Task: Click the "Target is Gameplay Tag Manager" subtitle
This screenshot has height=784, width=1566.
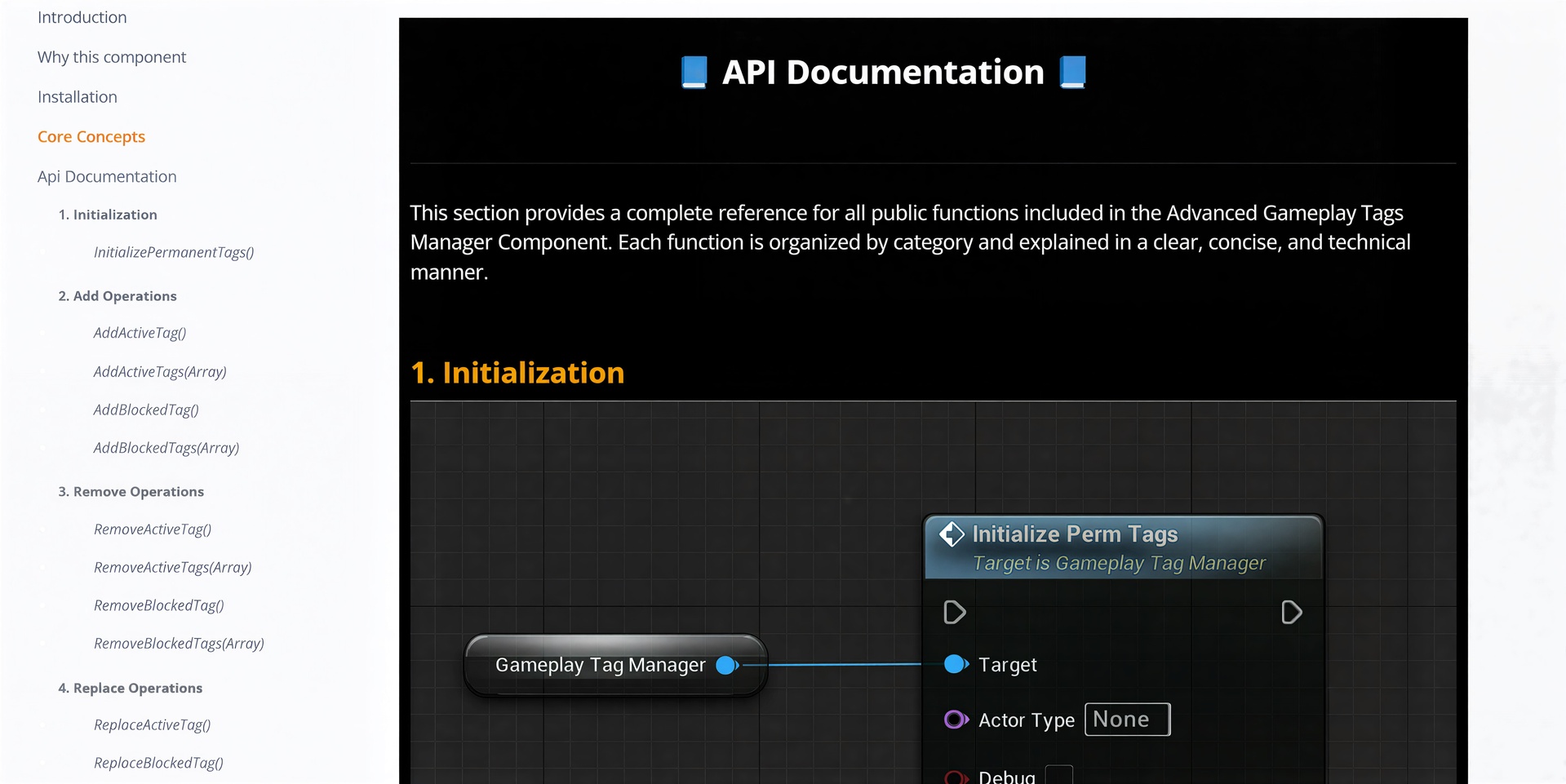Action: click(x=1119, y=563)
